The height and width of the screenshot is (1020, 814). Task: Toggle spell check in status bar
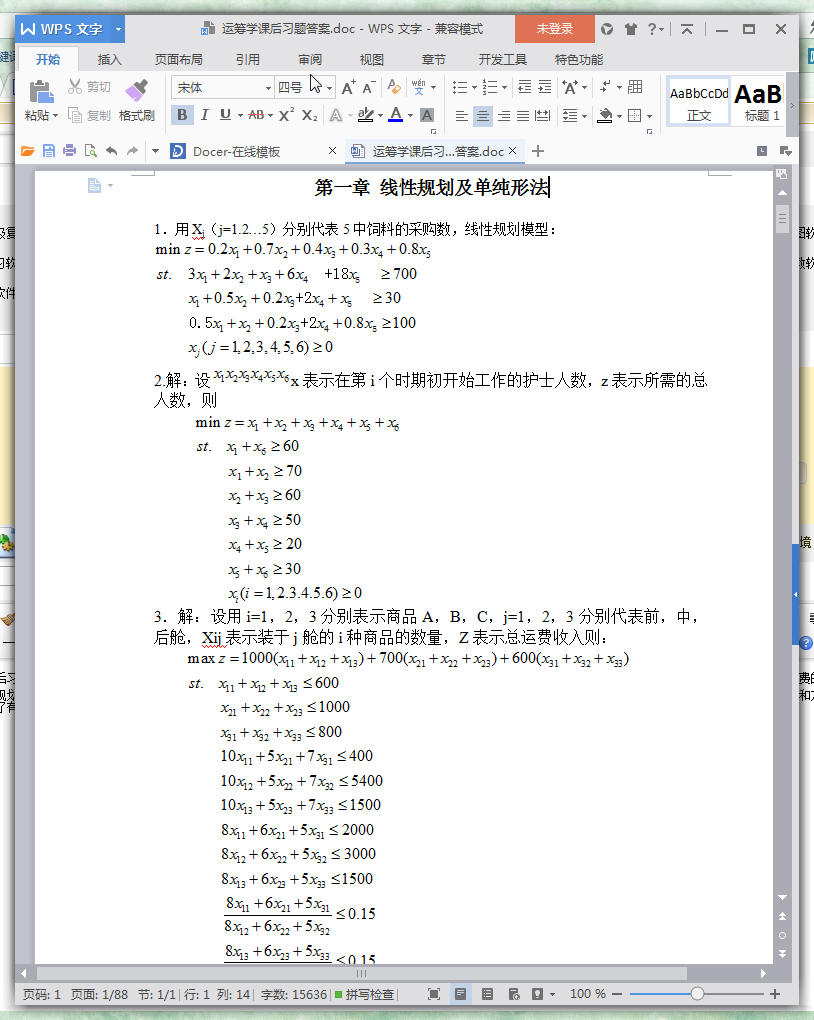pyautogui.click(x=364, y=994)
